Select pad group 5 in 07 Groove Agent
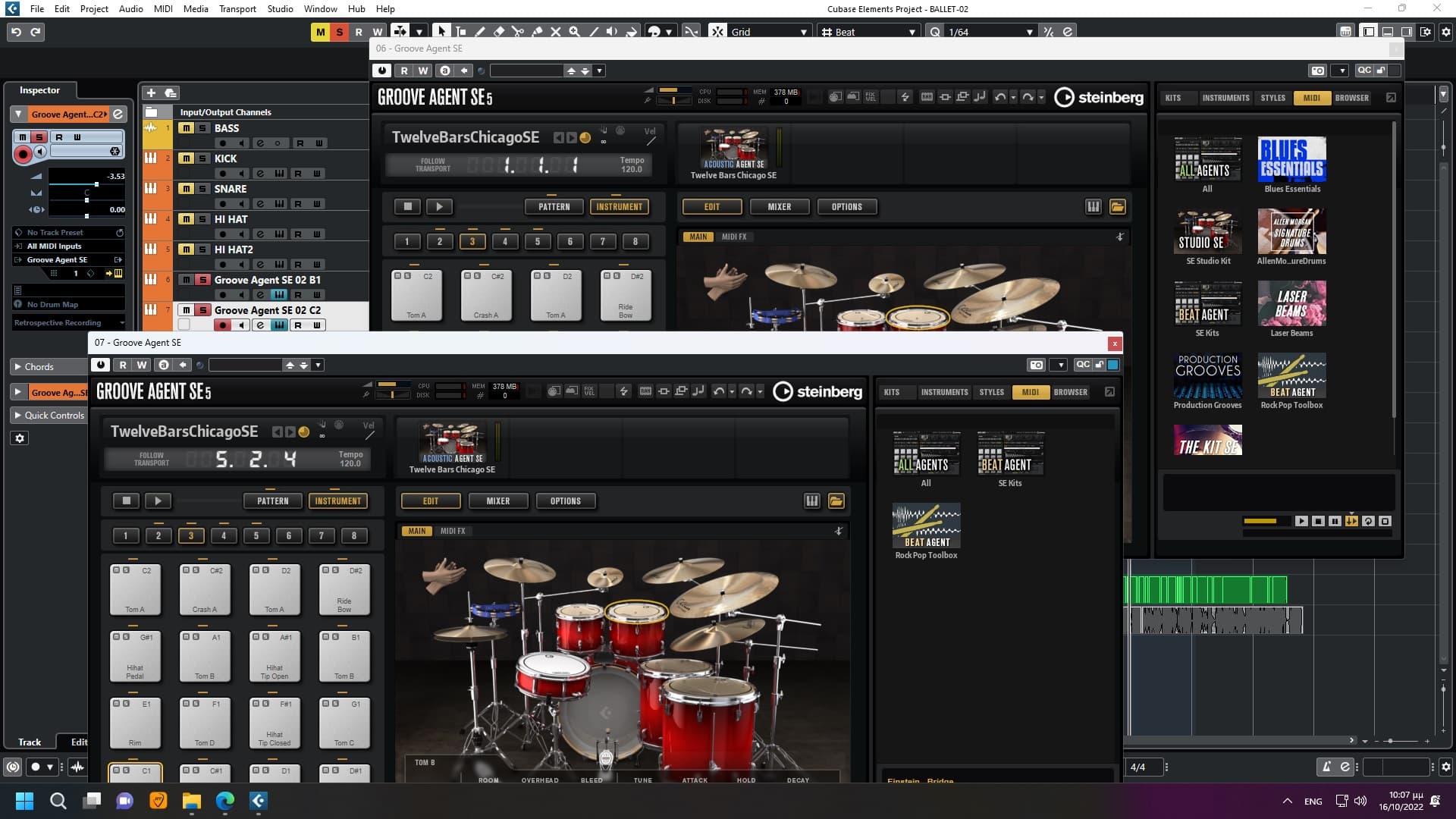Image resolution: width=1456 pixels, height=819 pixels. [256, 535]
